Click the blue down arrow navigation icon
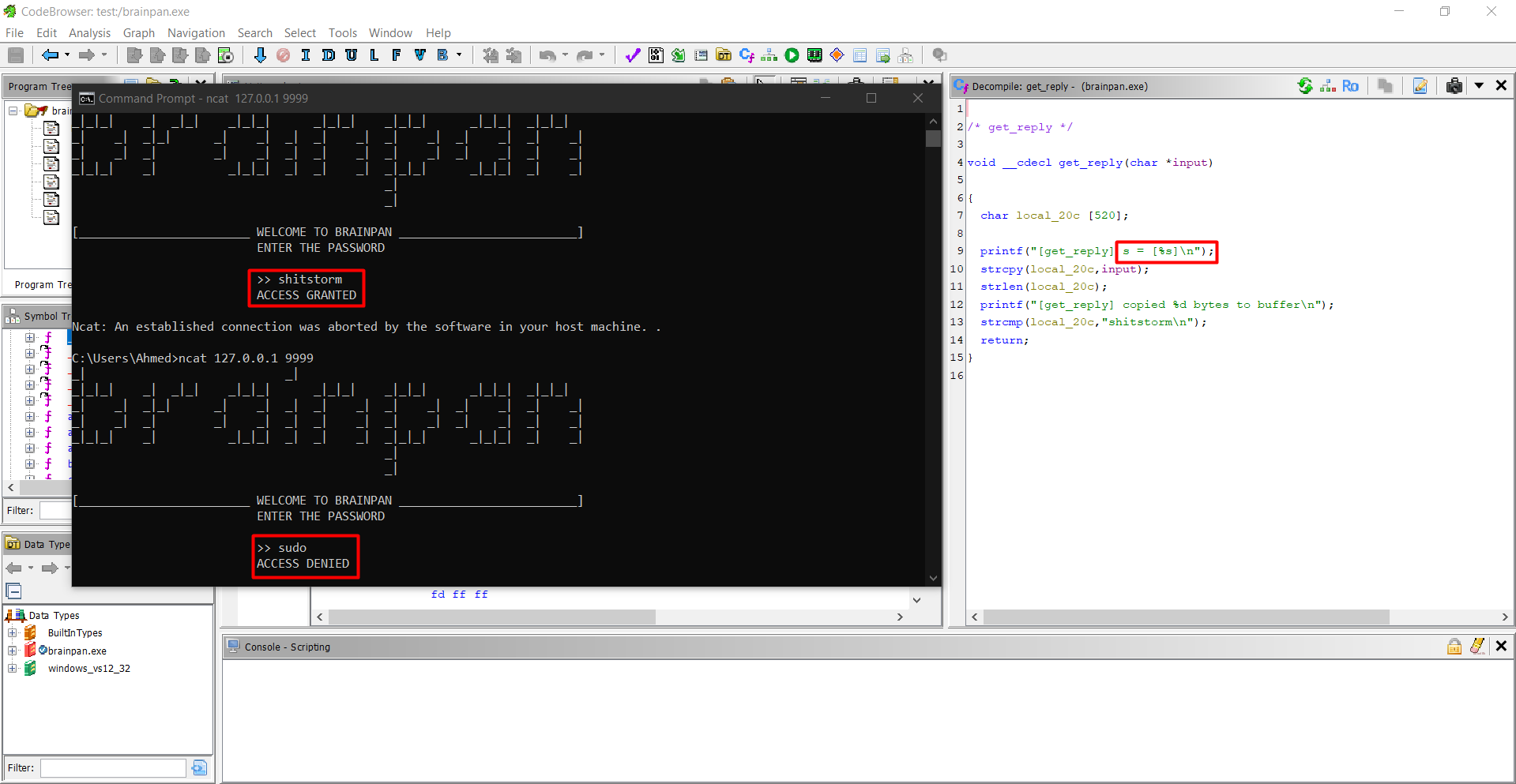Image resolution: width=1516 pixels, height=784 pixels. 260,55
